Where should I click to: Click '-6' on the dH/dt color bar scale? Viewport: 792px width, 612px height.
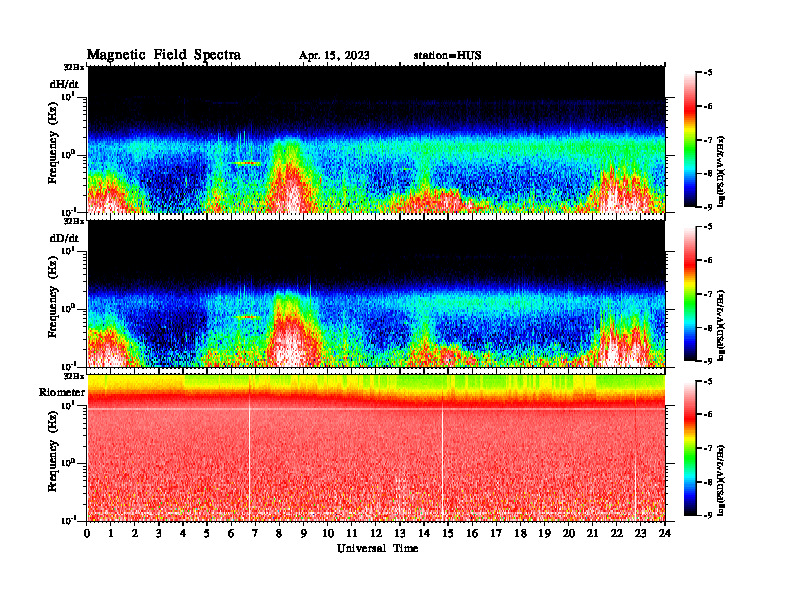tap(708, 106)
